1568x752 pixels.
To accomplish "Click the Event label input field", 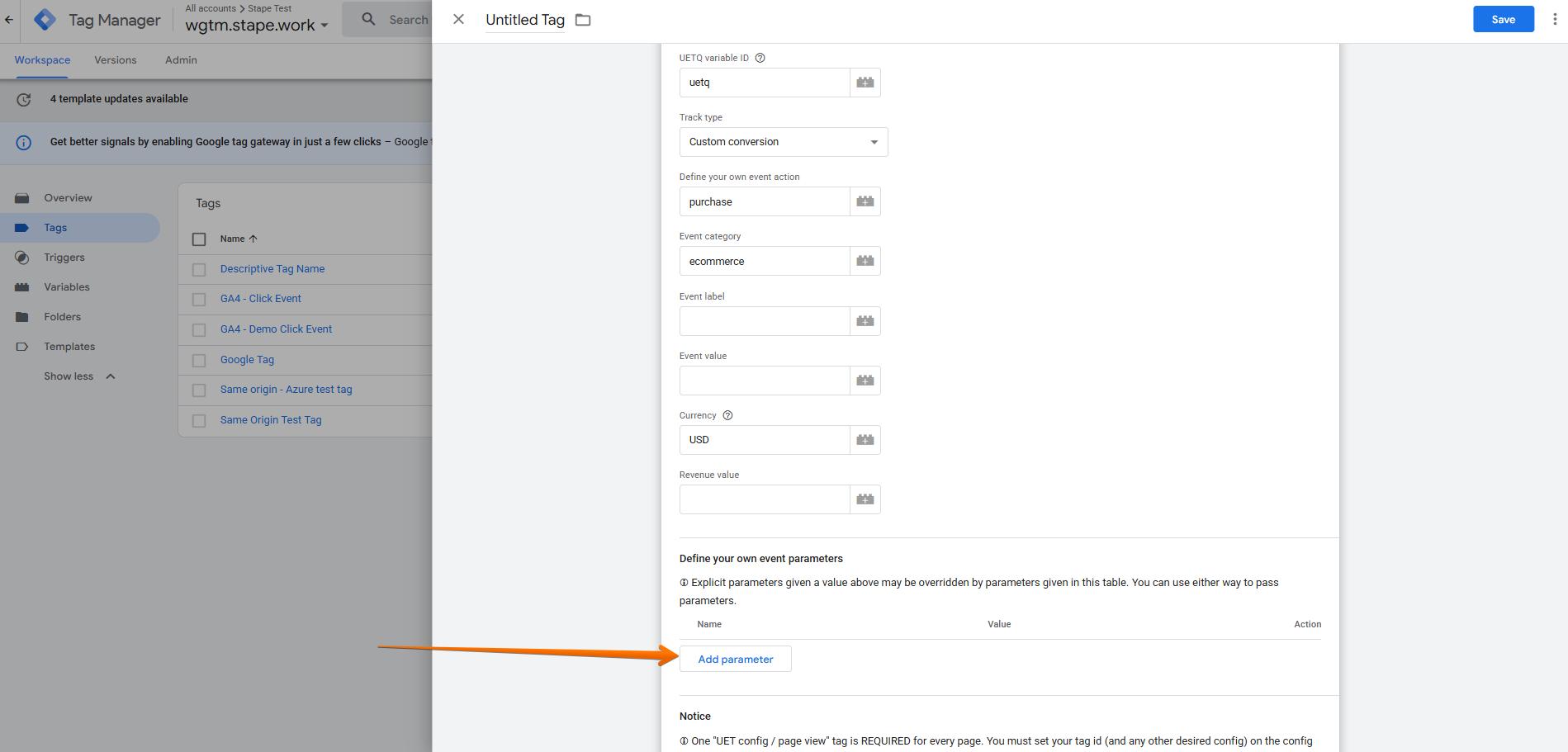I will 765,321.
